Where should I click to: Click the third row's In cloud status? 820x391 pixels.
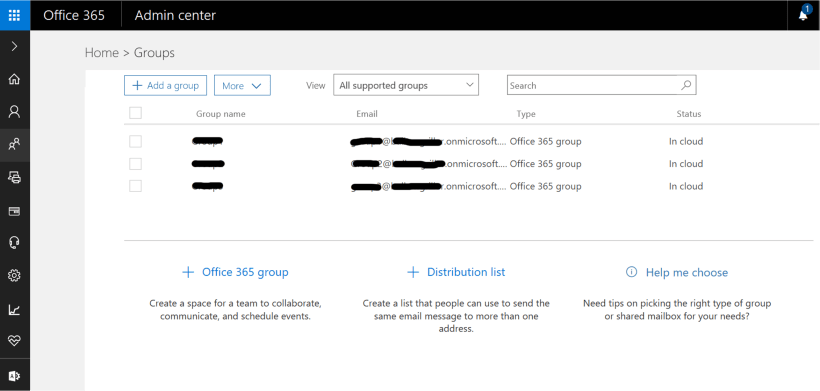tap(686, 186)
